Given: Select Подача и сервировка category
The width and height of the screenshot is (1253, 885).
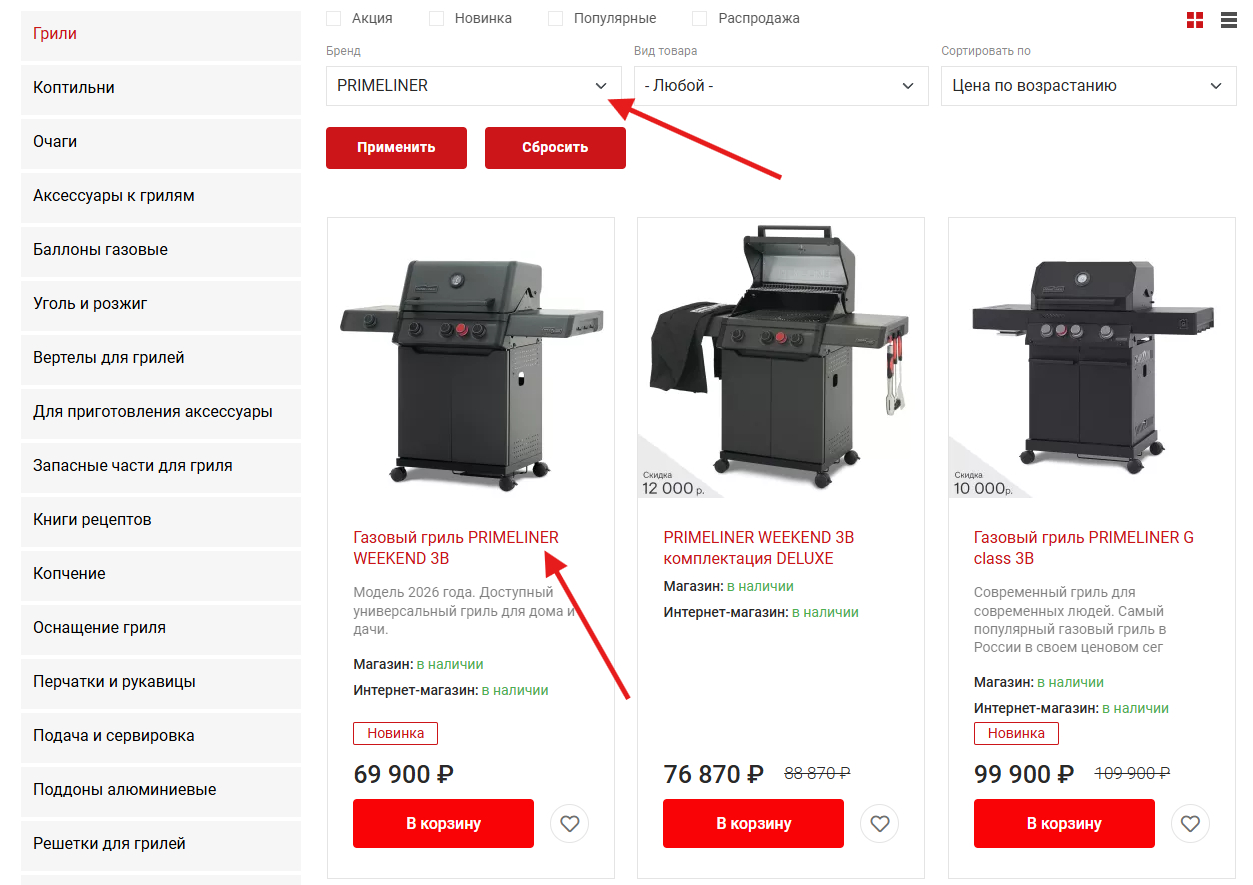Looking at the screenshot, I should (161, 737).
